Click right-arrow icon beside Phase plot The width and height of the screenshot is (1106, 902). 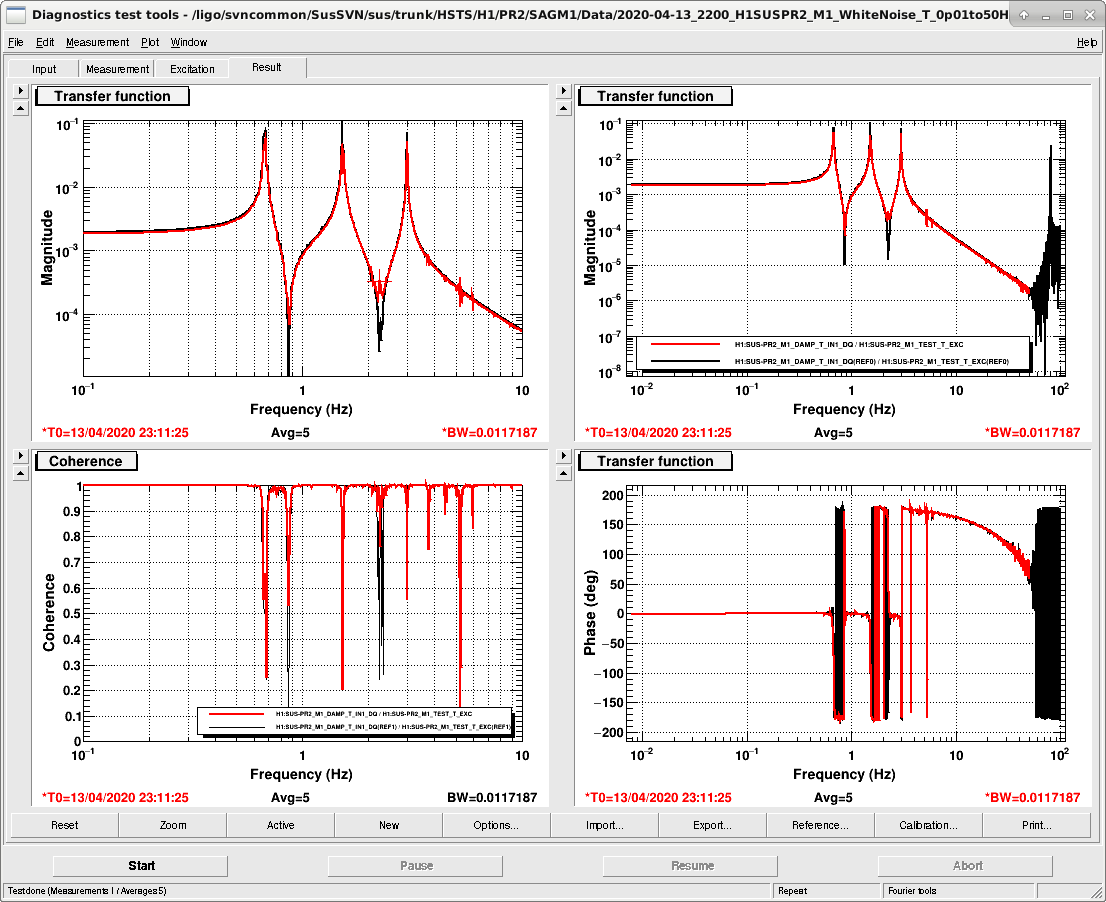[563, 456]
